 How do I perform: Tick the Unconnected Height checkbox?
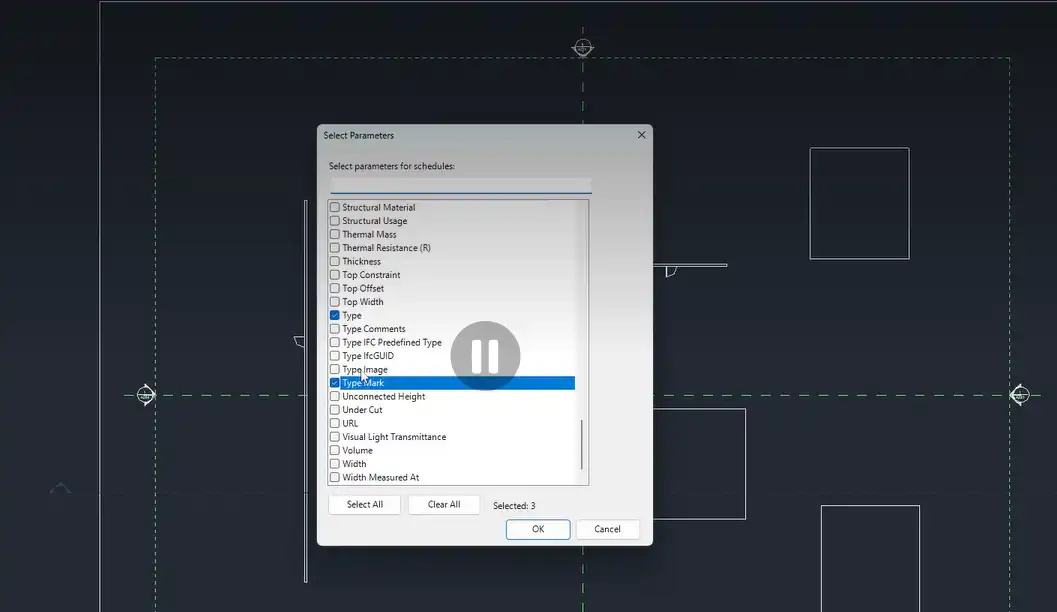[x=334, y=396]
